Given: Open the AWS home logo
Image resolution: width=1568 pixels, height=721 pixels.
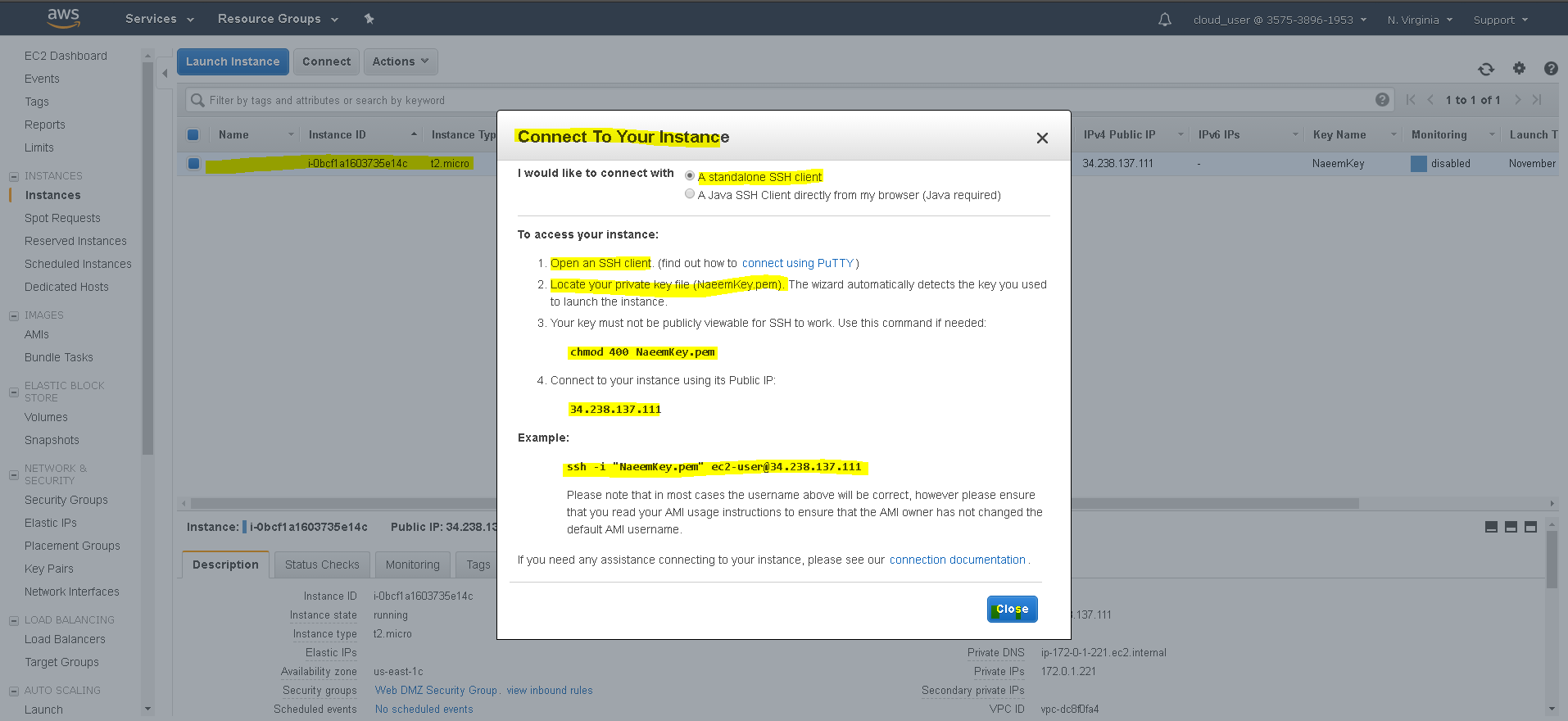Looking at the screenshot, I should click(x=63, y=18).
